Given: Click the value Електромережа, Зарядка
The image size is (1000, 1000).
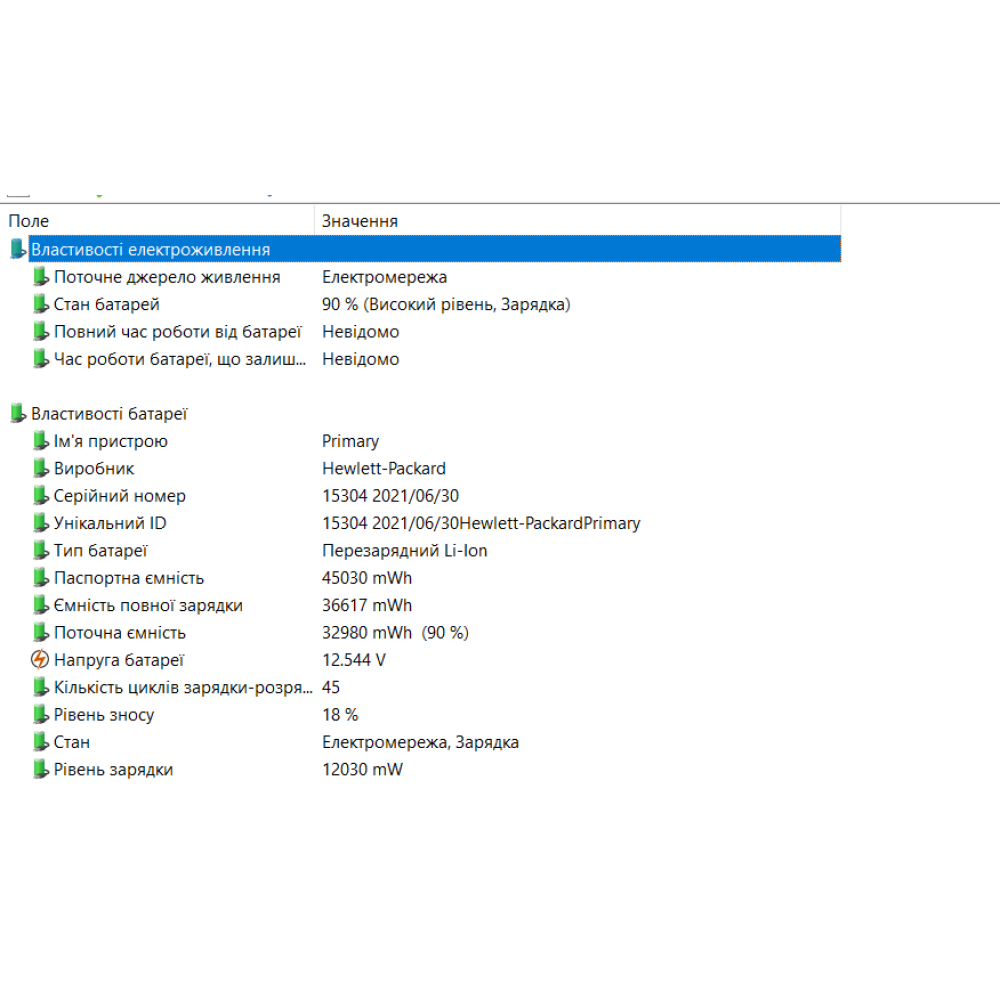Looking at the screenshot, I should [420, 742].
